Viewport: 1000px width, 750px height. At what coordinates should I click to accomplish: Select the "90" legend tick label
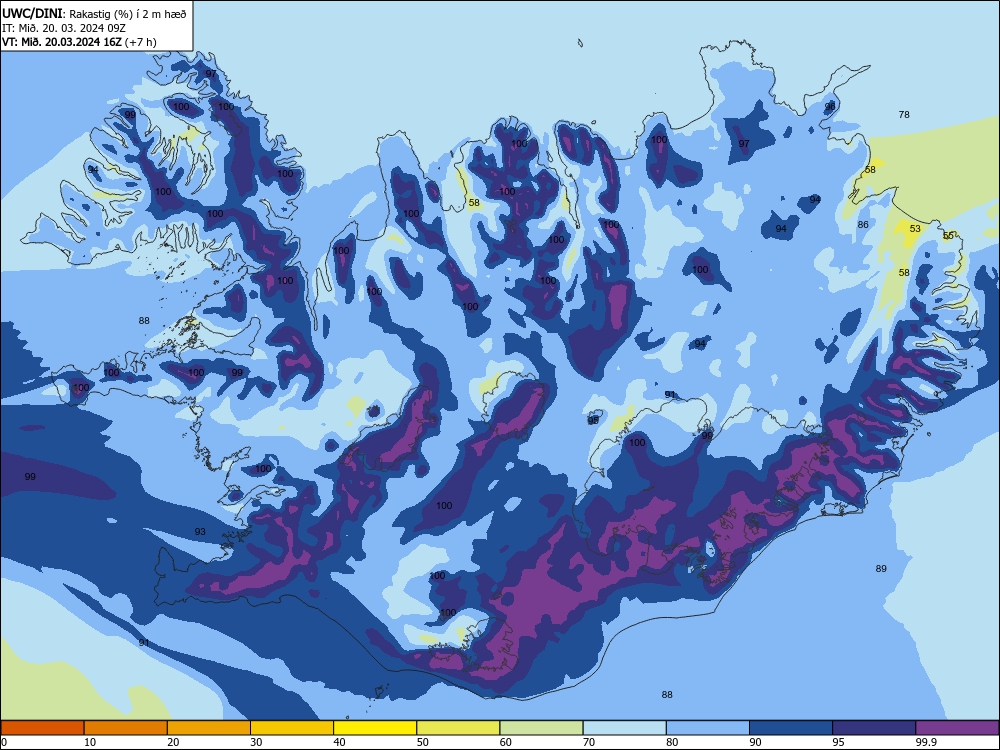[x=755, y=742]
